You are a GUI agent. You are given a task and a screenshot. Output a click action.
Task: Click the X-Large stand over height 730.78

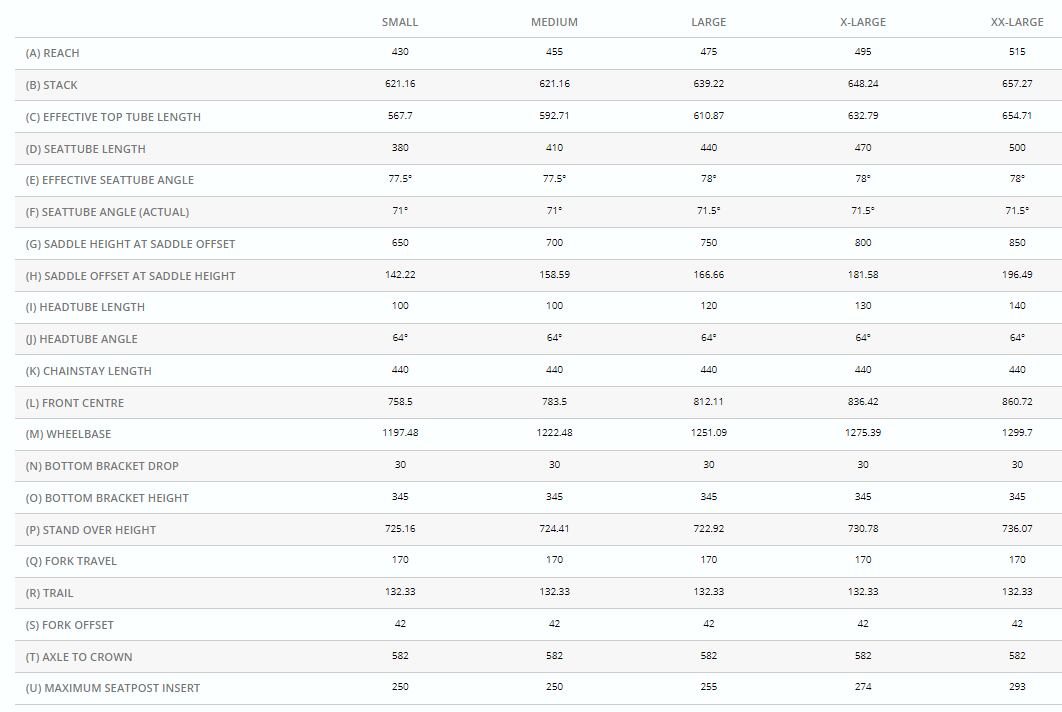coord(863,529)
